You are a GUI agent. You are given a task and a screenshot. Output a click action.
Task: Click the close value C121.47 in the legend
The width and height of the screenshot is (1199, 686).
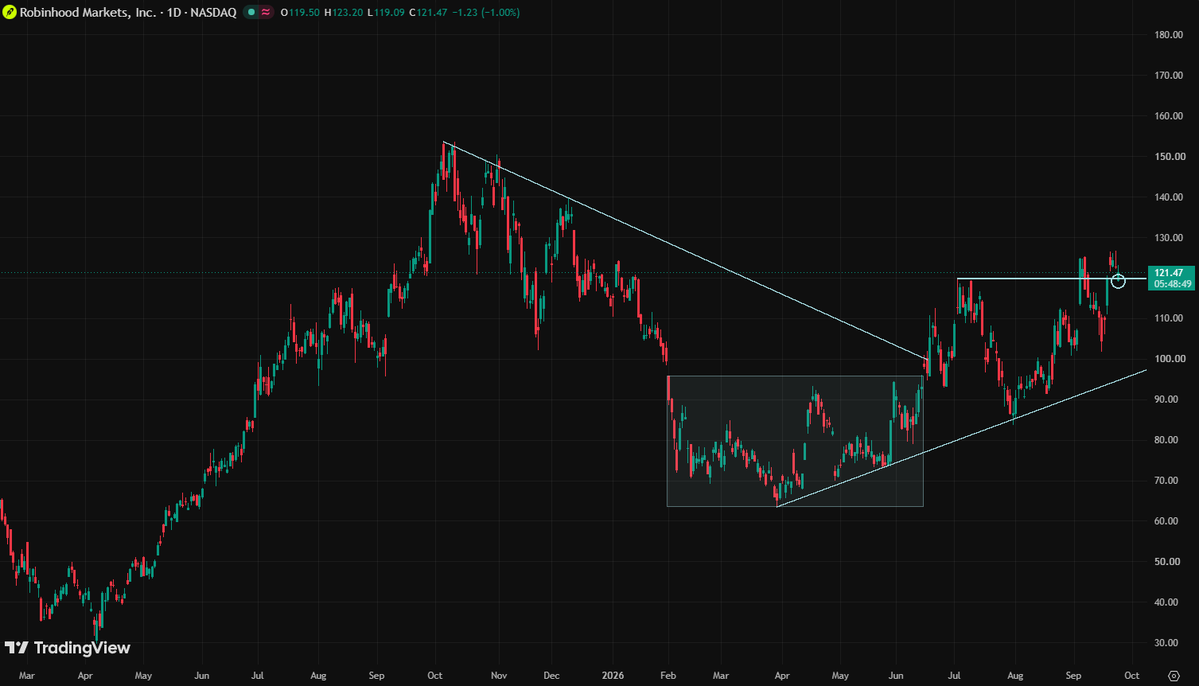point(428,12)
